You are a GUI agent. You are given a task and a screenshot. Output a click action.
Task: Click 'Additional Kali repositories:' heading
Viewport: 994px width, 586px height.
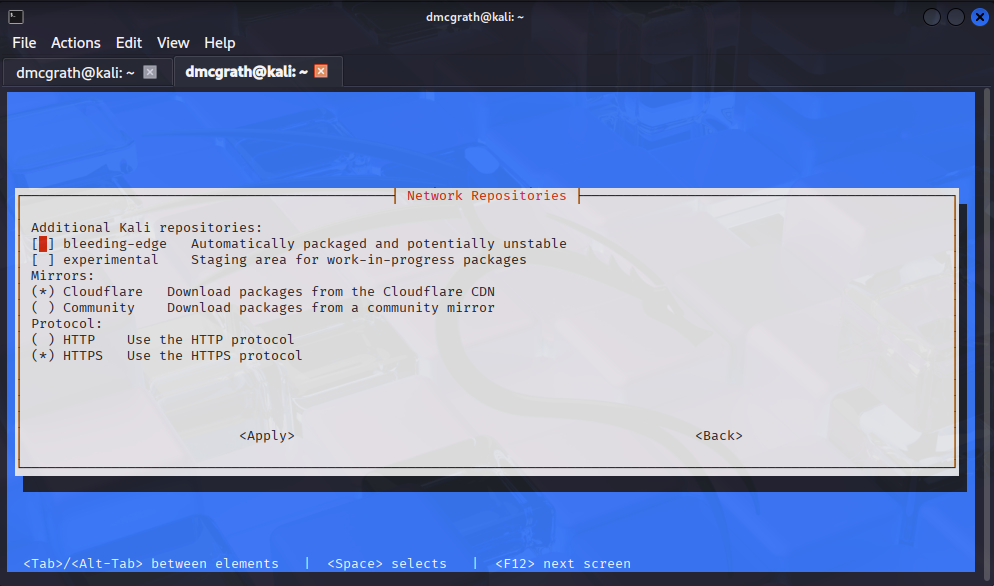click(x=146, y=228)
